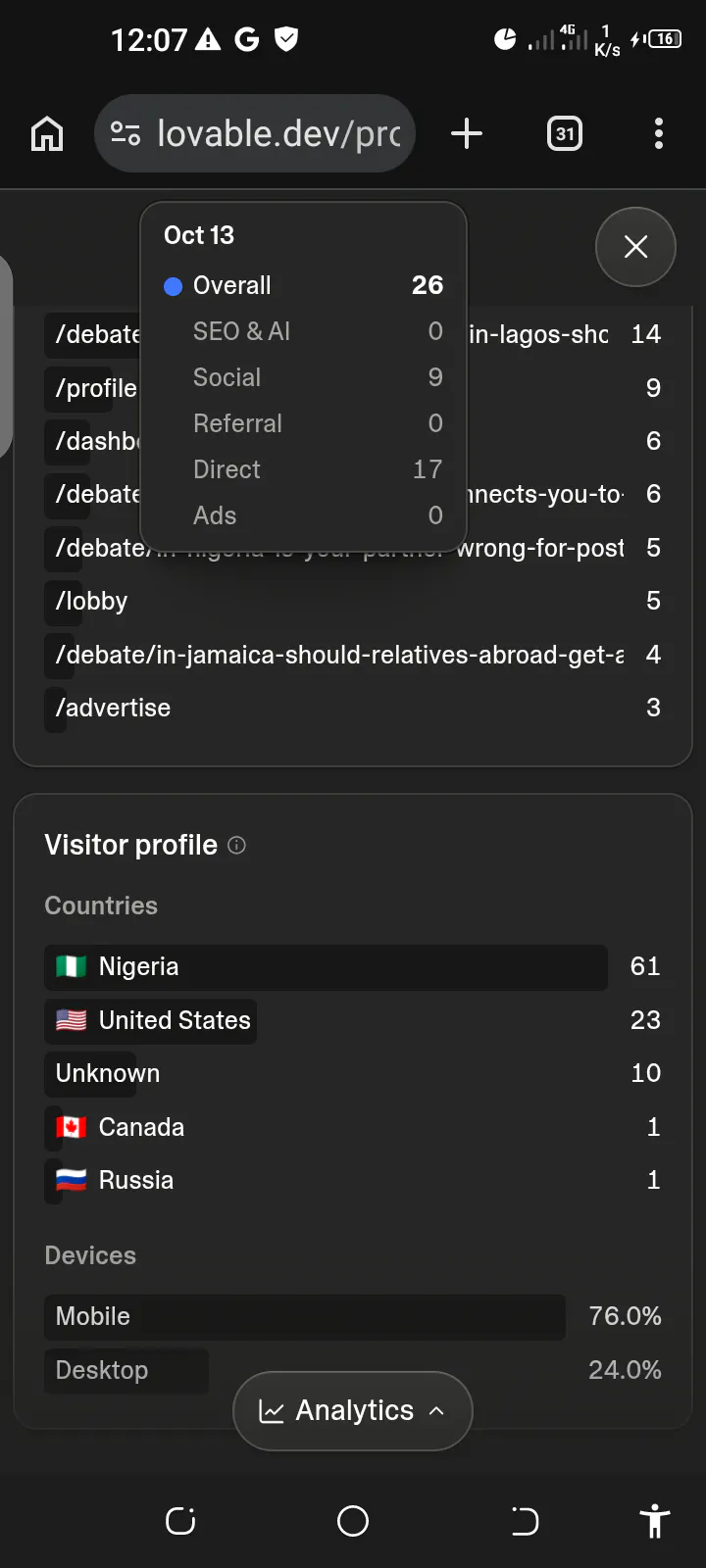Open the /debate/in-jamaica page entry
The width and height of the screenshot is (706, 1568).
pyautogui.click(x=353, y=655)
